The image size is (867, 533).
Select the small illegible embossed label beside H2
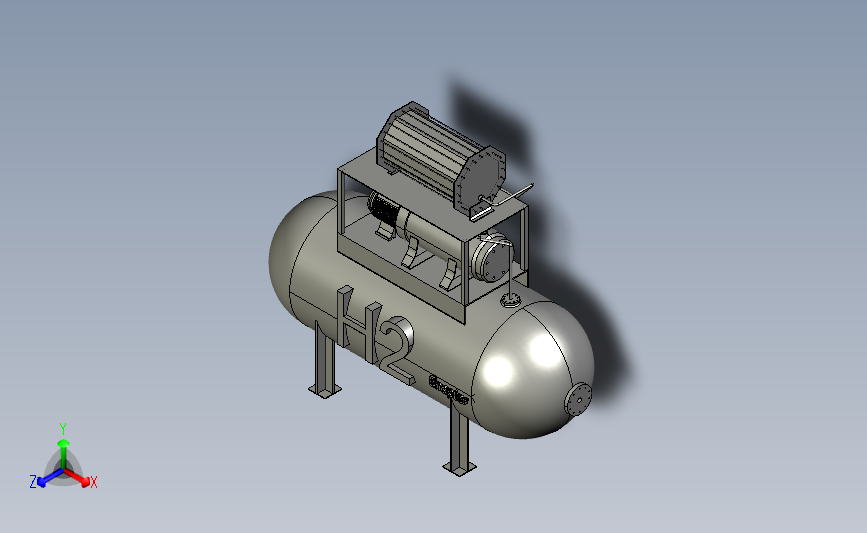tap(449, 390)
